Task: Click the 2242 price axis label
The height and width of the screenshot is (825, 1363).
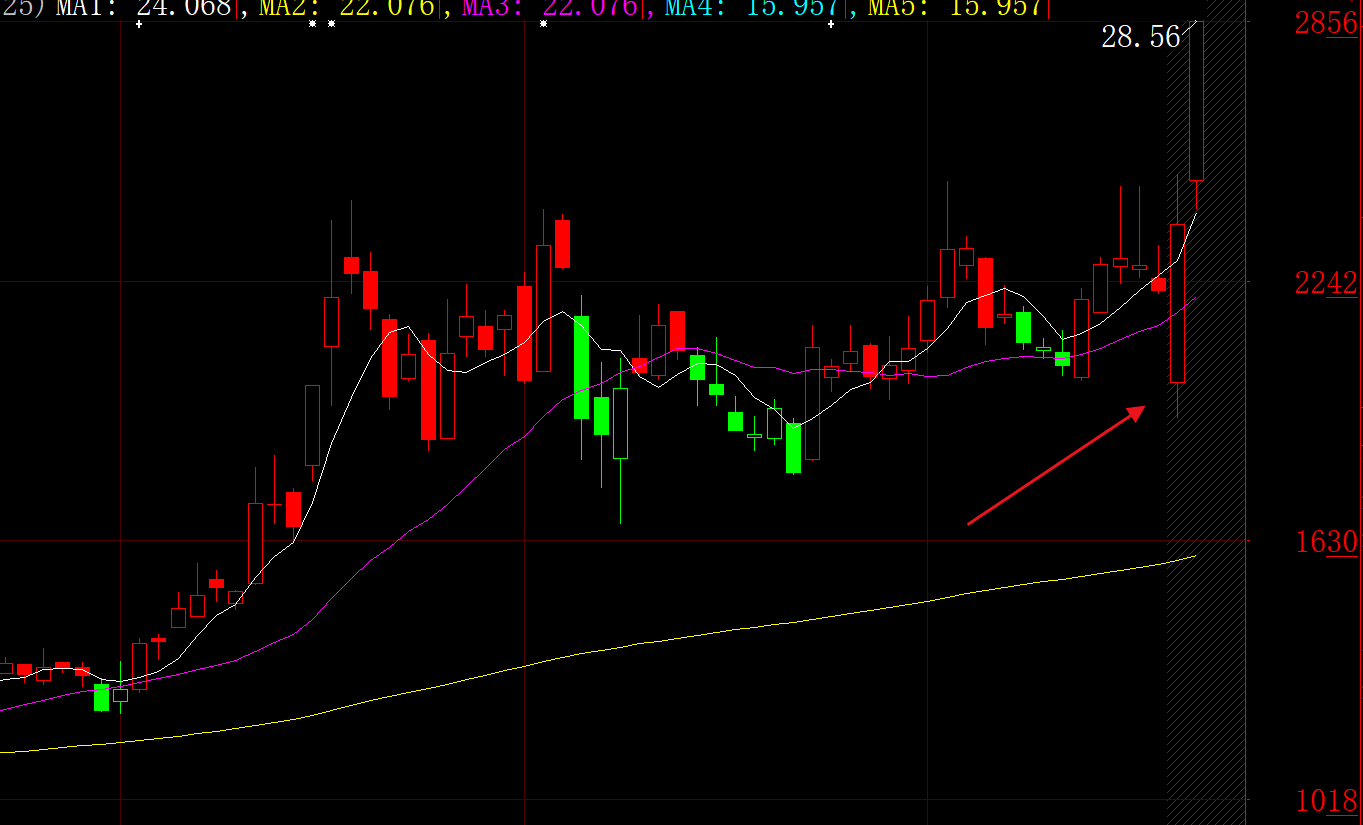Action: [x=1326, y=283]
